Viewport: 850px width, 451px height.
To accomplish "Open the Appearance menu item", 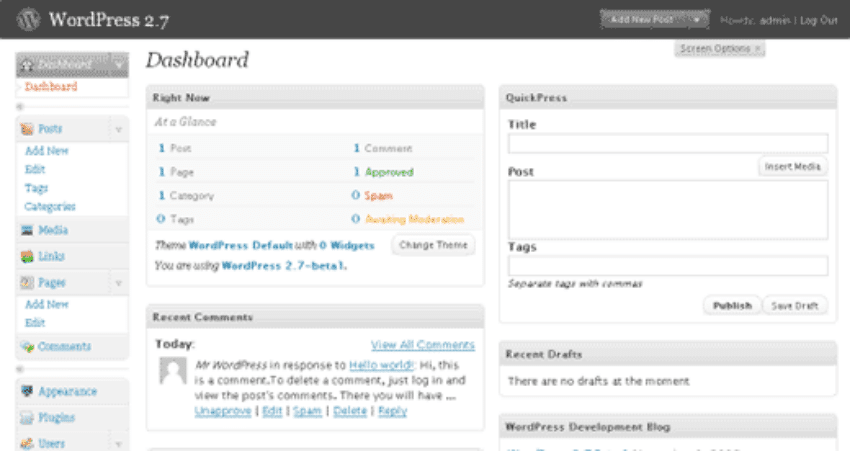I will (x=67, y=391).
